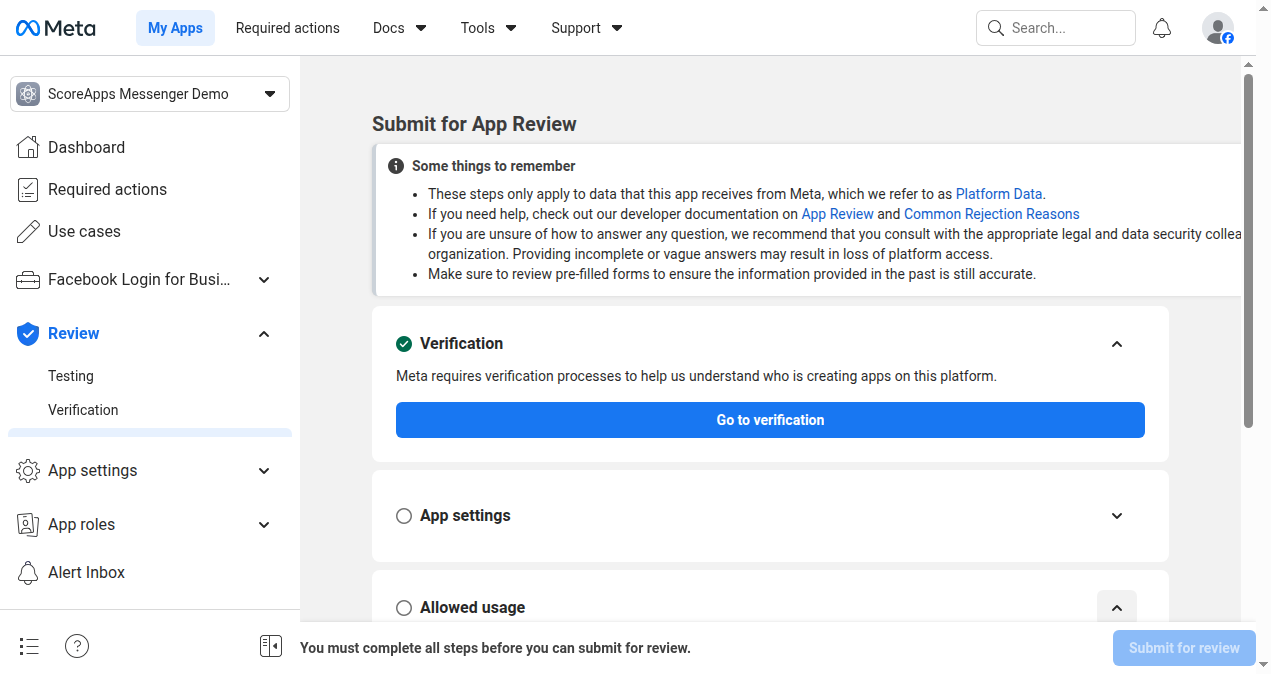Click the Alert Inbox bell icon
1271x674 pixels.
point(28,573)
